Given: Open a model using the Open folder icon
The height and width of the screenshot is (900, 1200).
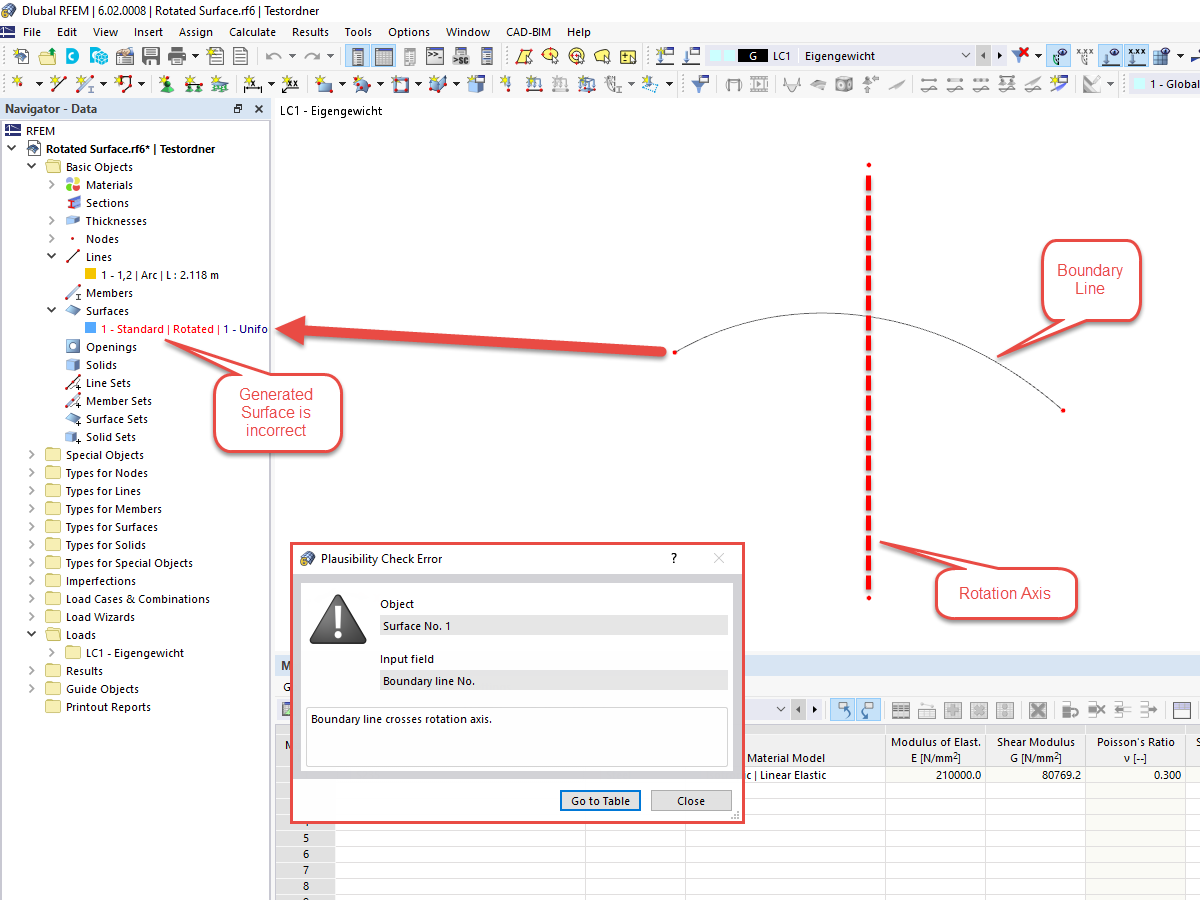Looking at the screenshot, I should coord(47,57).
